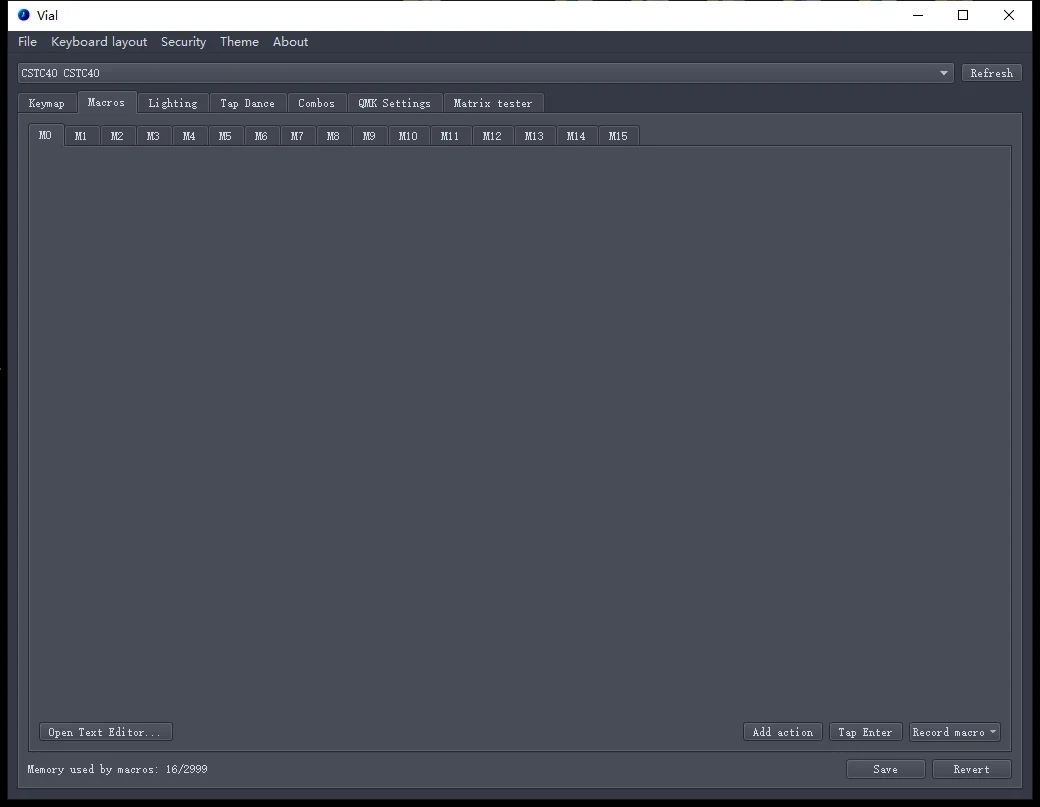Open the Keyboard layout menu
Image resolution: width=1040 pixels, height=807 pixels.
pyautogui.click(x=99, y=42)
